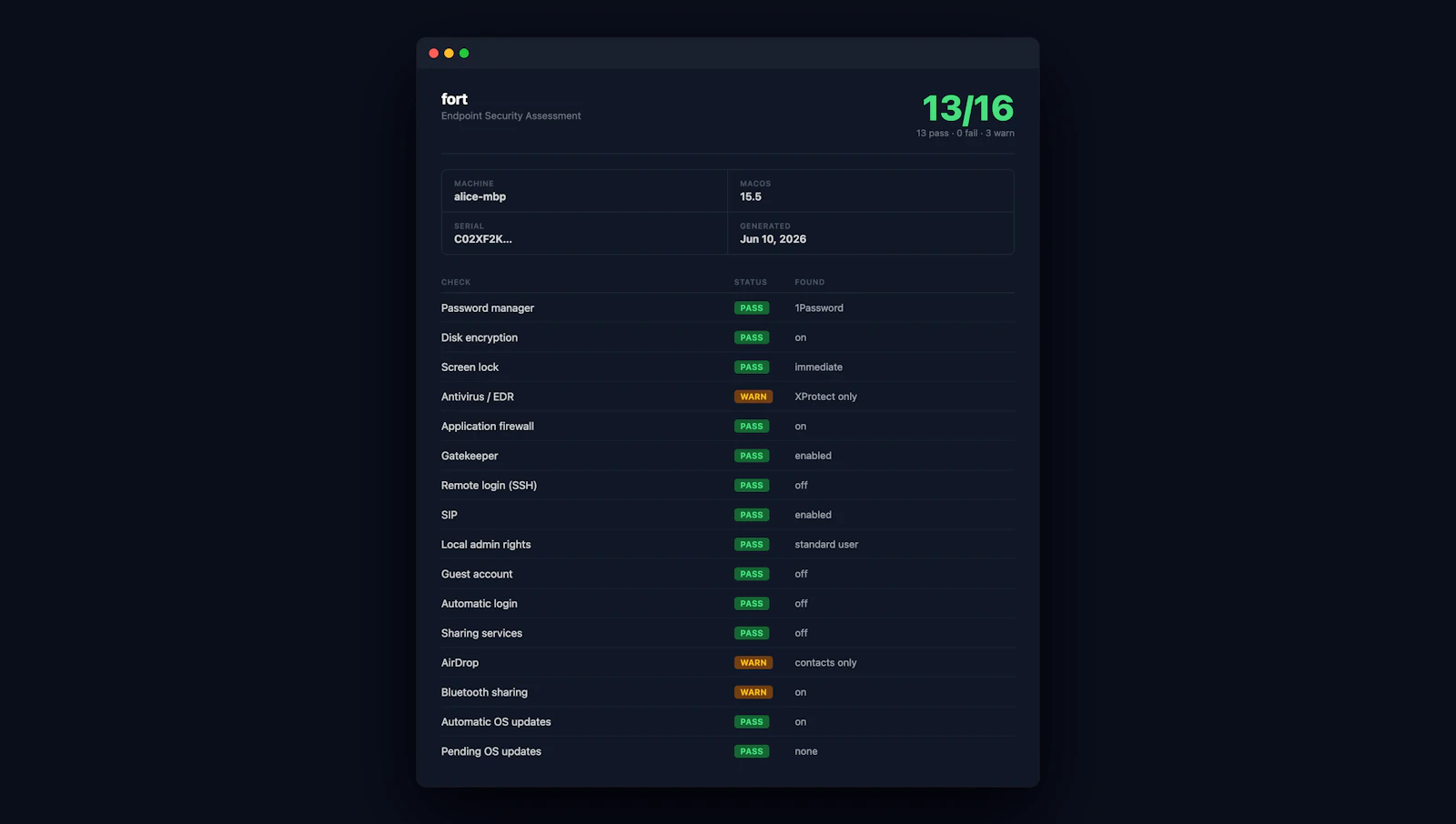Click the PASS badge for Automatic login
This screenshot has height=824, width=1456.
click(x=752, y=604)
